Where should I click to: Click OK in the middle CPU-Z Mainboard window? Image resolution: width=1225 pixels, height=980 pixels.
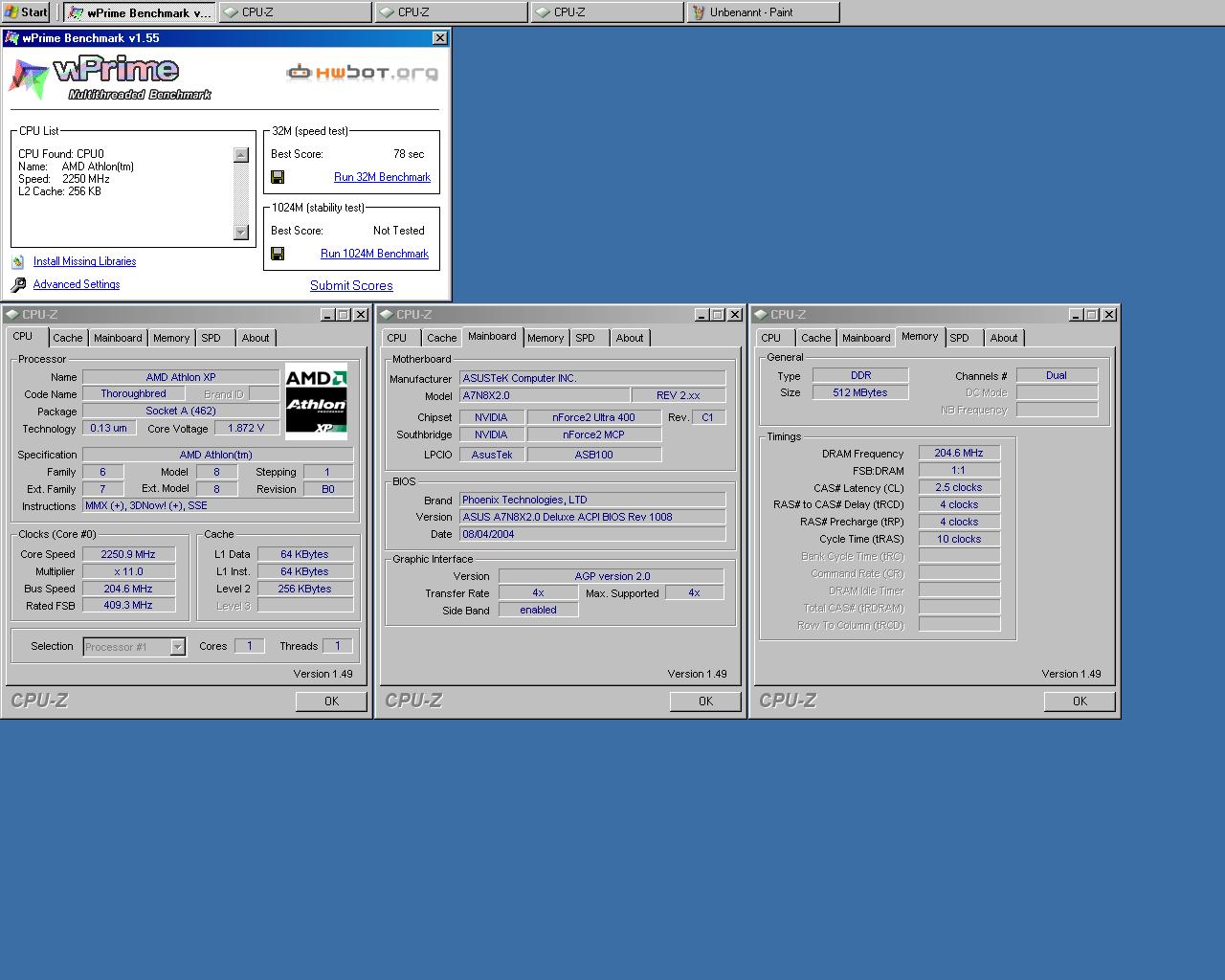click(x=705, y=702)
